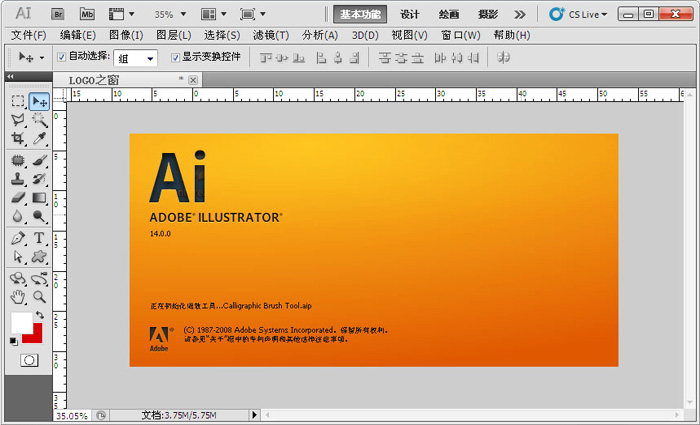Select the Path Selection tool

coord(18,257)
